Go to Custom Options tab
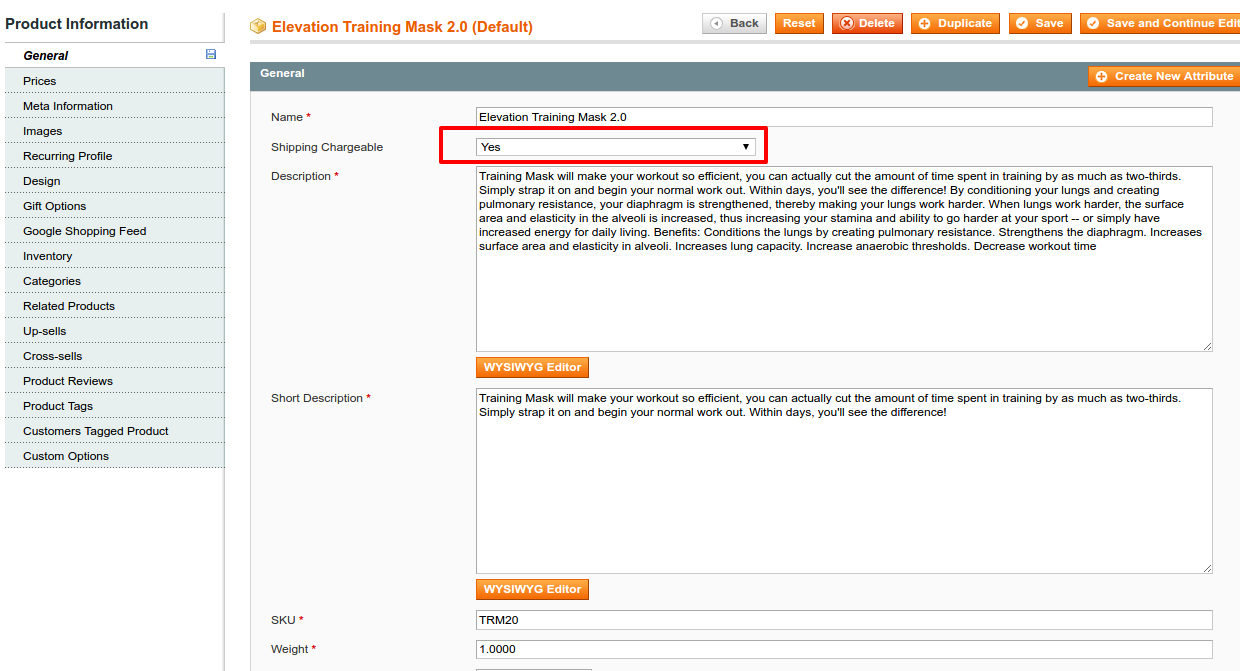The width and height of the screenshot is (1240, 671). pos(114,456)
